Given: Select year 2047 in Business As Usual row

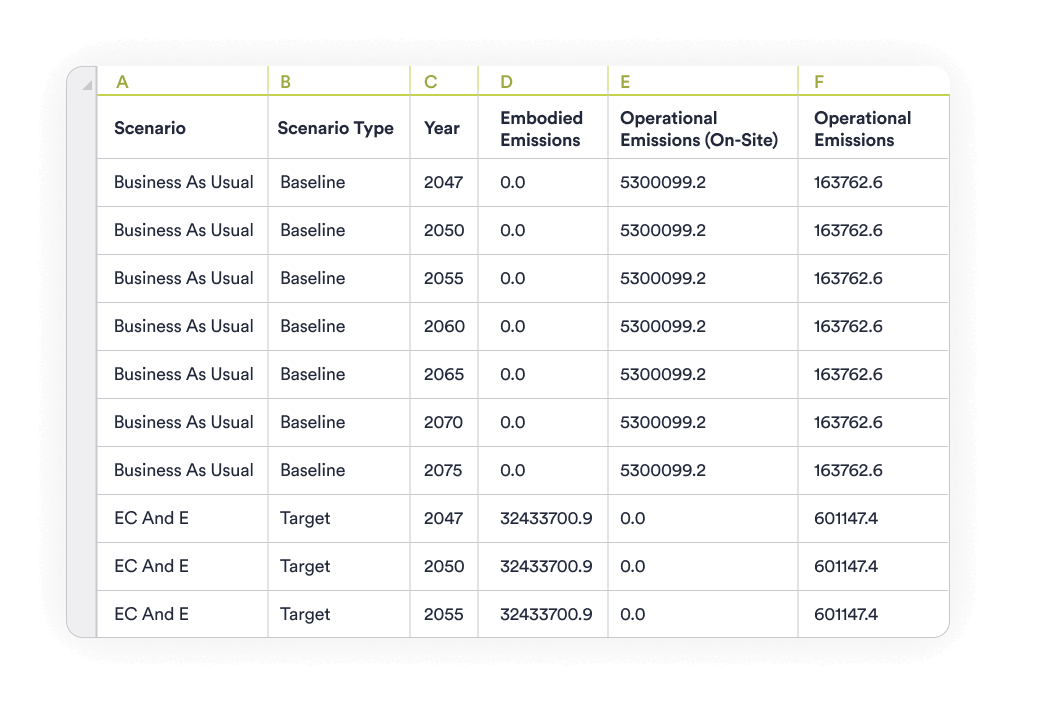Looking at the screenshot, I should pos(444,182).
